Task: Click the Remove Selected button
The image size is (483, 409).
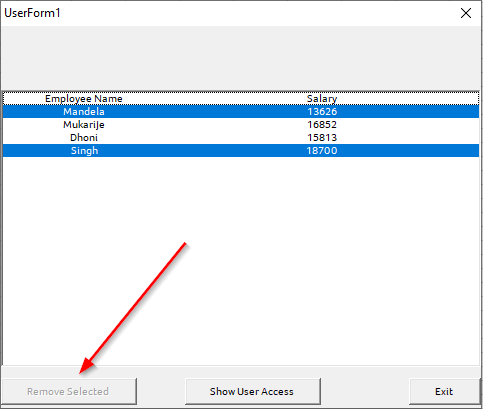Action: coord(69,391)
